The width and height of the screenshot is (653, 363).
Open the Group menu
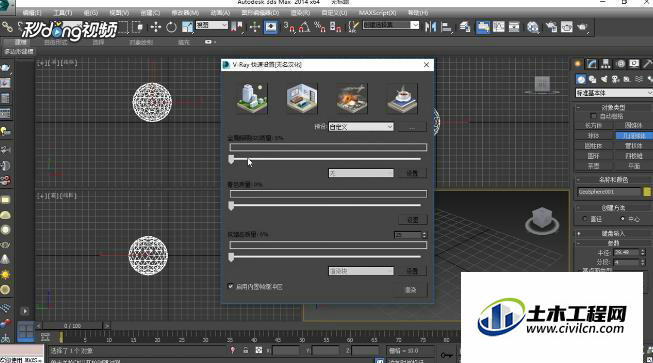(90, 13)
